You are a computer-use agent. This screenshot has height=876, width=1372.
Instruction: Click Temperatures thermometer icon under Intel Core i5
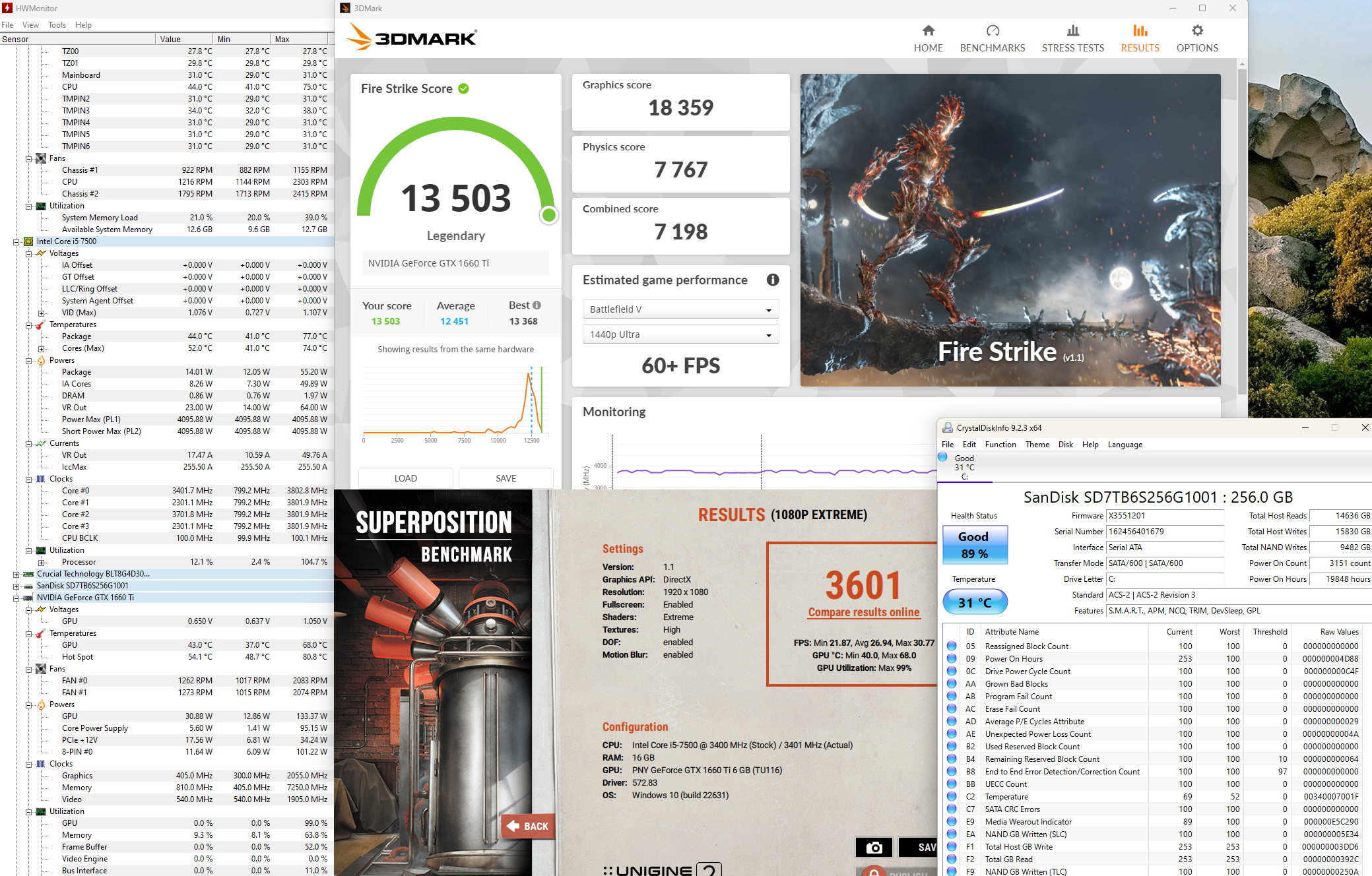point(41,325)
